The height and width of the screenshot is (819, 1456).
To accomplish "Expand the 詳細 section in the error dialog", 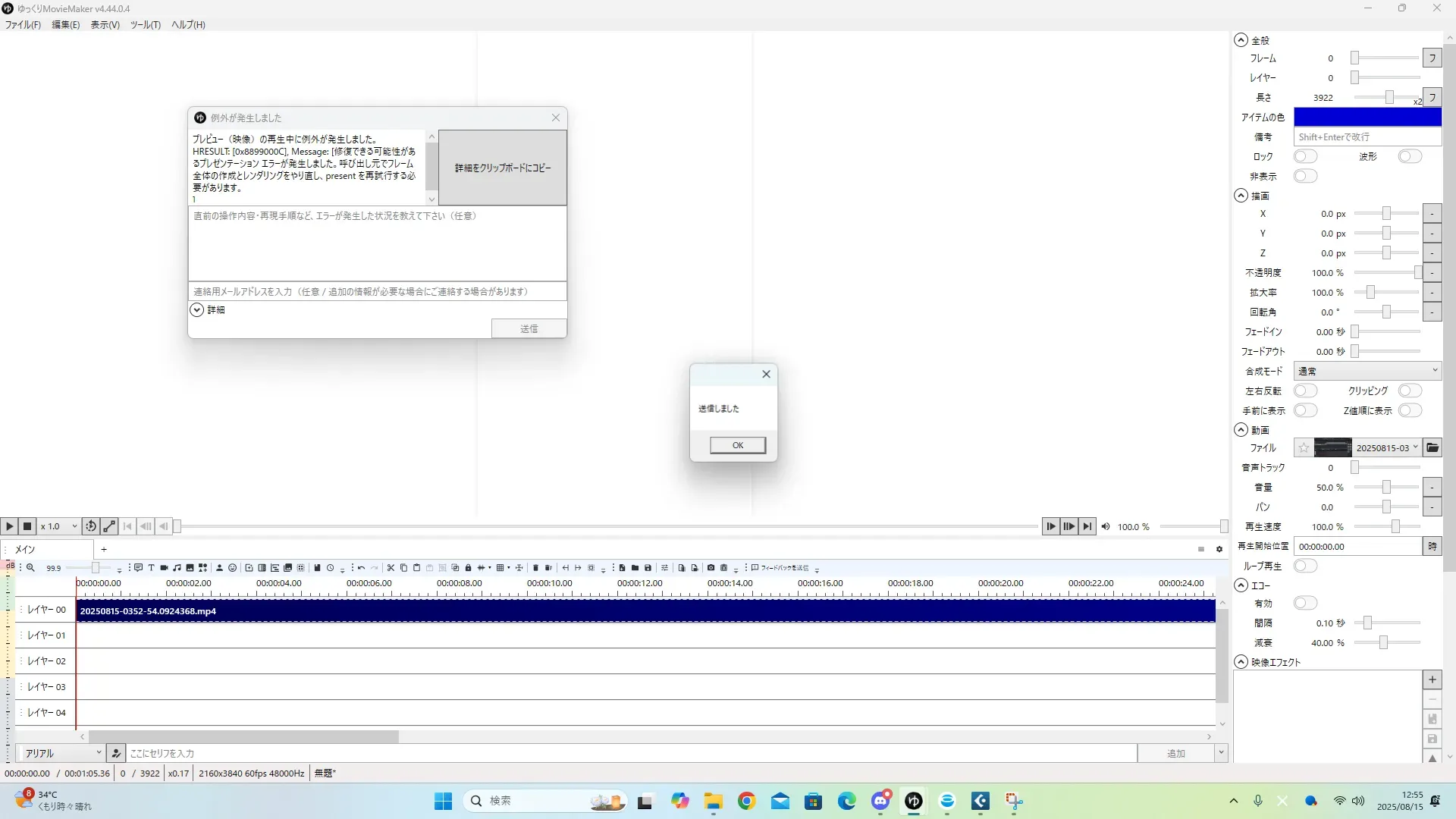I will click(197, 310).
